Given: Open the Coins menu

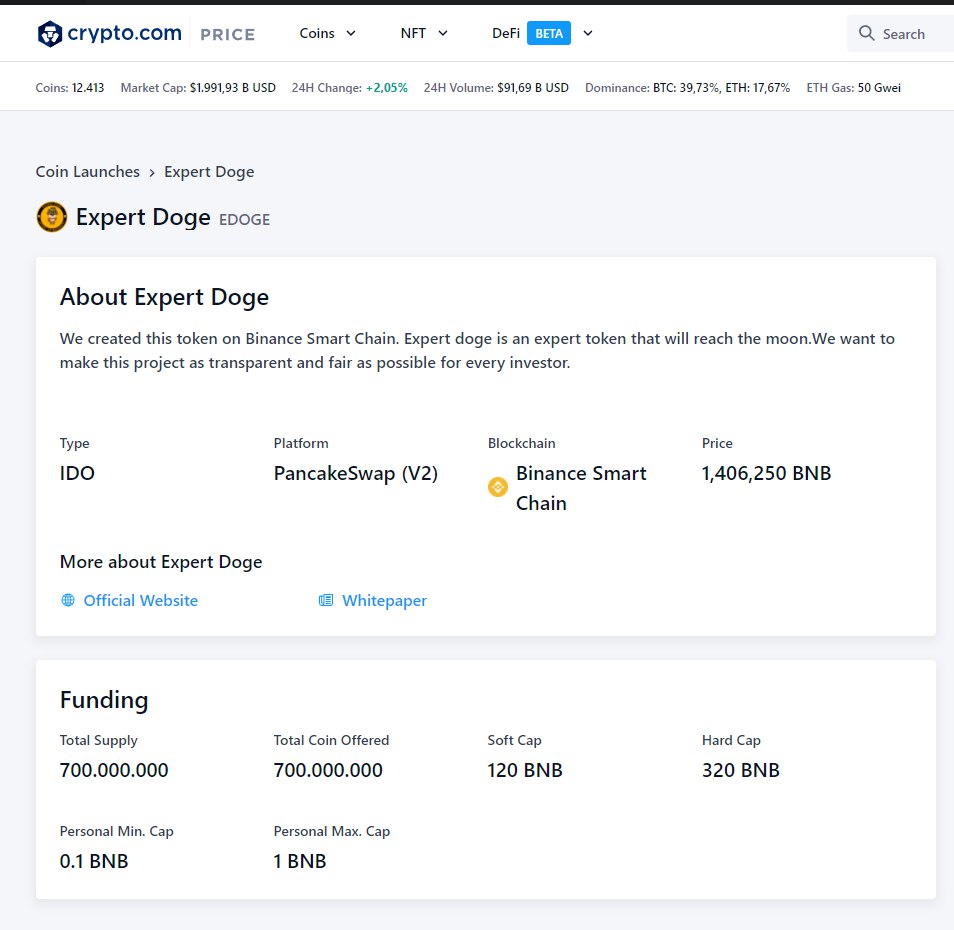Looking at the screenshot, I should click(x=317, y=33).
